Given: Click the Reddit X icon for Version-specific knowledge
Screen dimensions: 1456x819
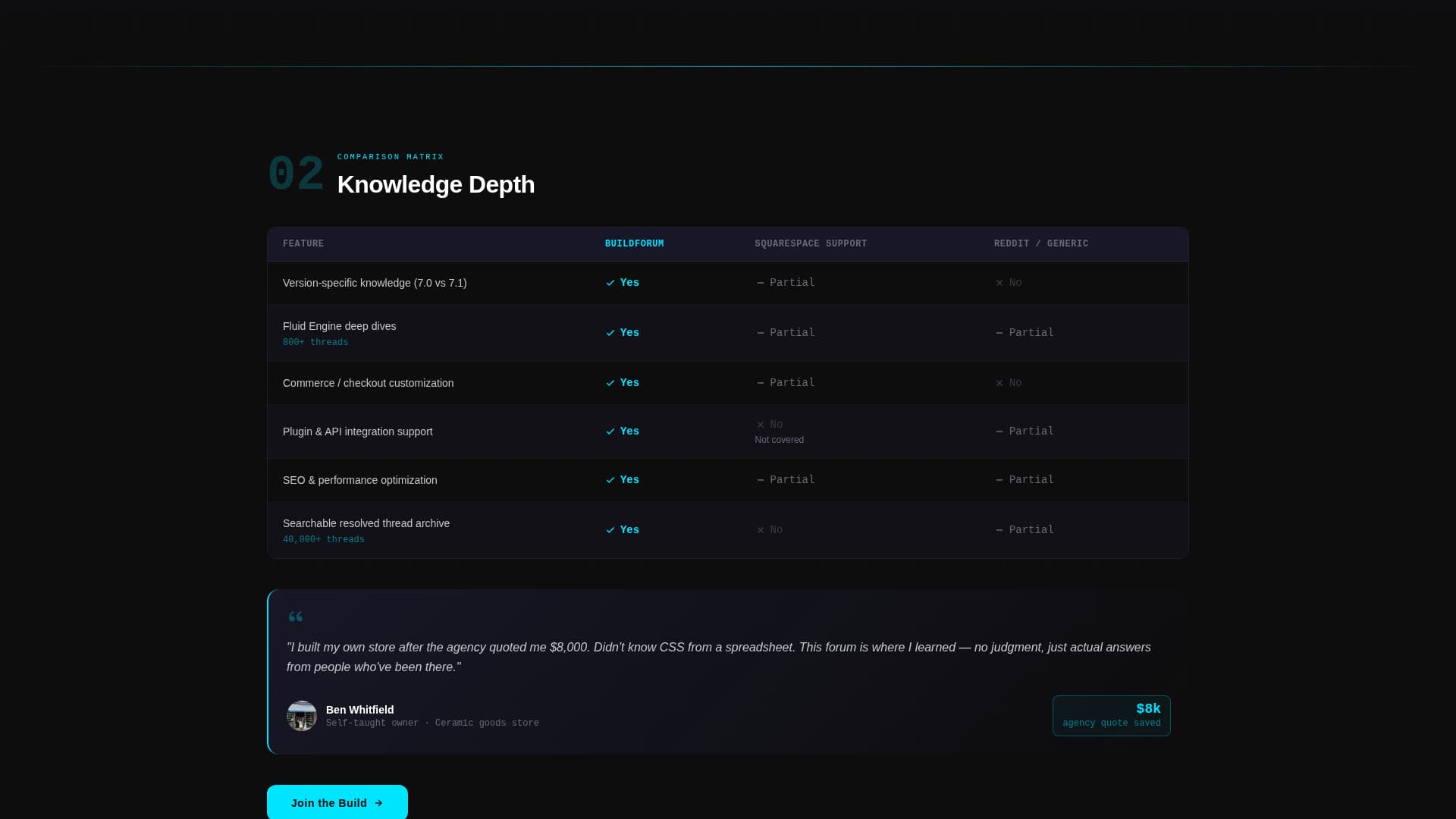Looking at the screenshot, I should pos(999,283).
